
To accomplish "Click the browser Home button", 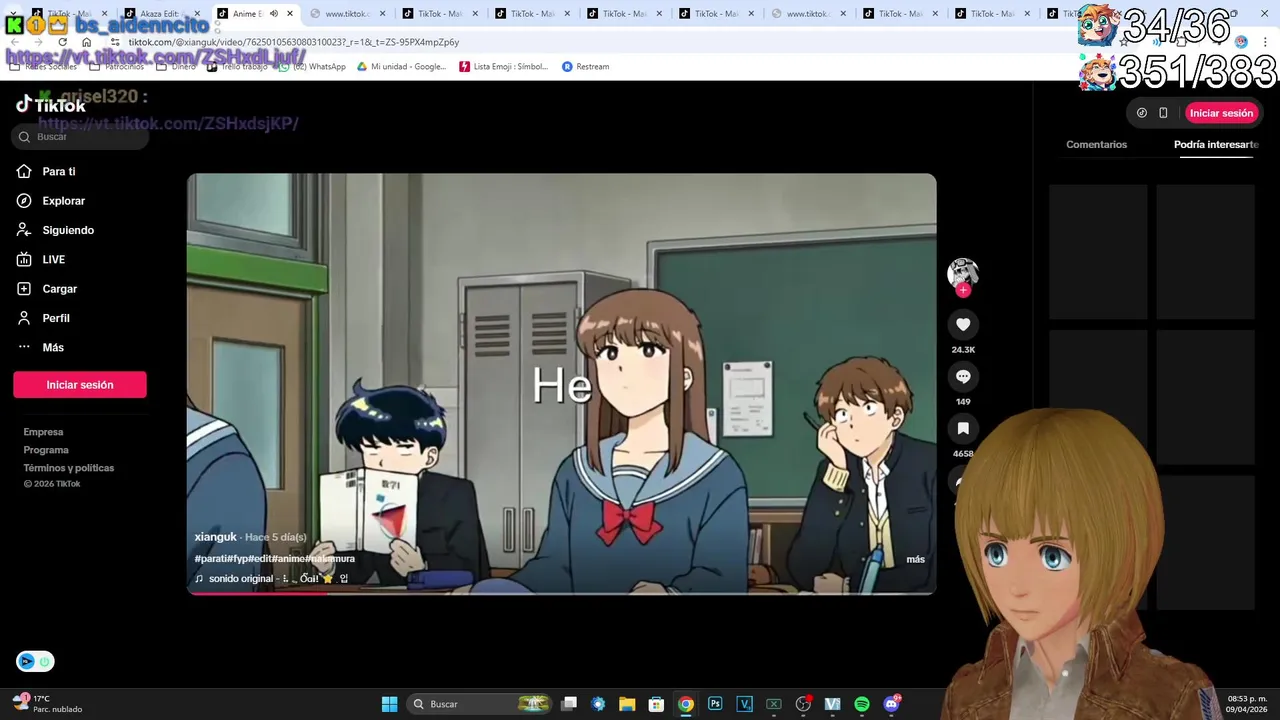I will click(x=86, y=42).
